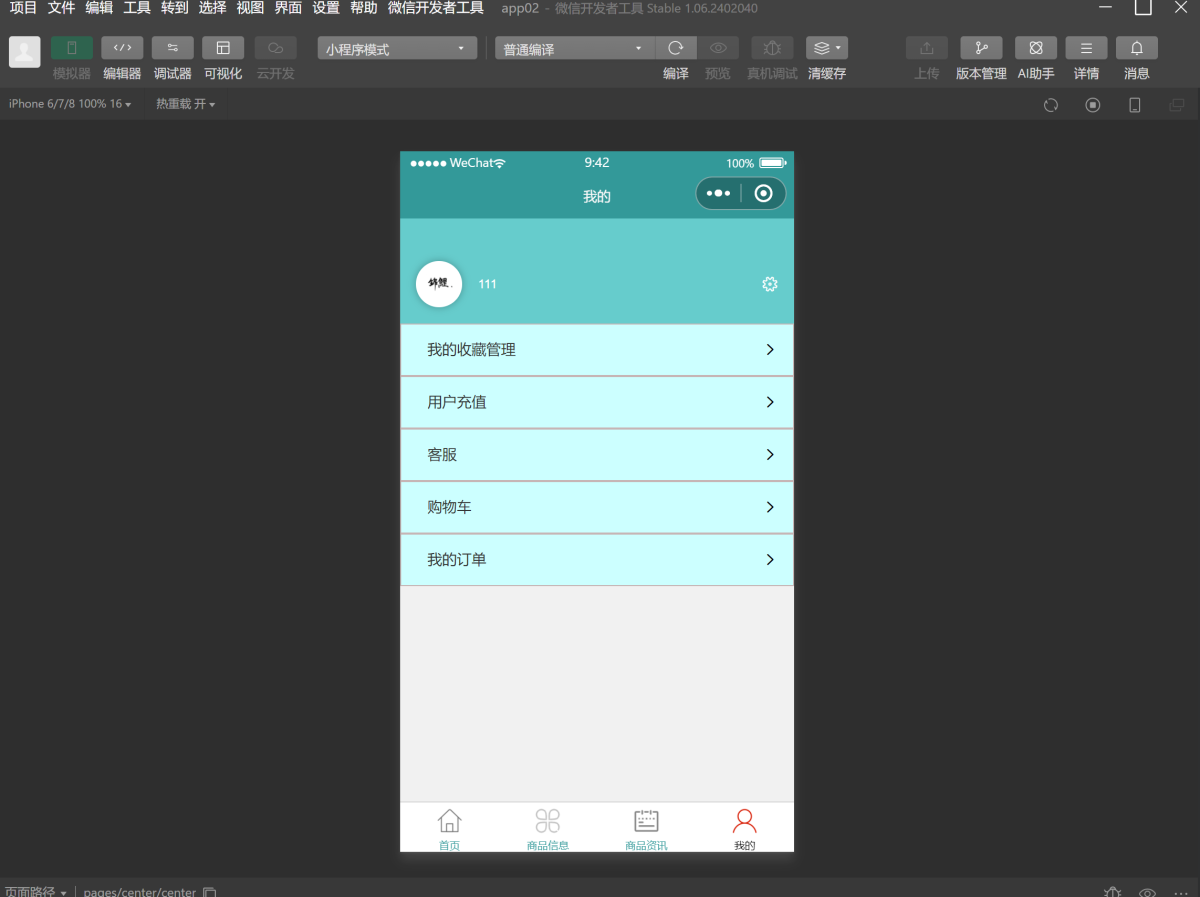The width and height of the screenshot is (1200, 897).
Task: Click the mini program capsule close icon
Action: pyautogui.click(x=764, y=194)
